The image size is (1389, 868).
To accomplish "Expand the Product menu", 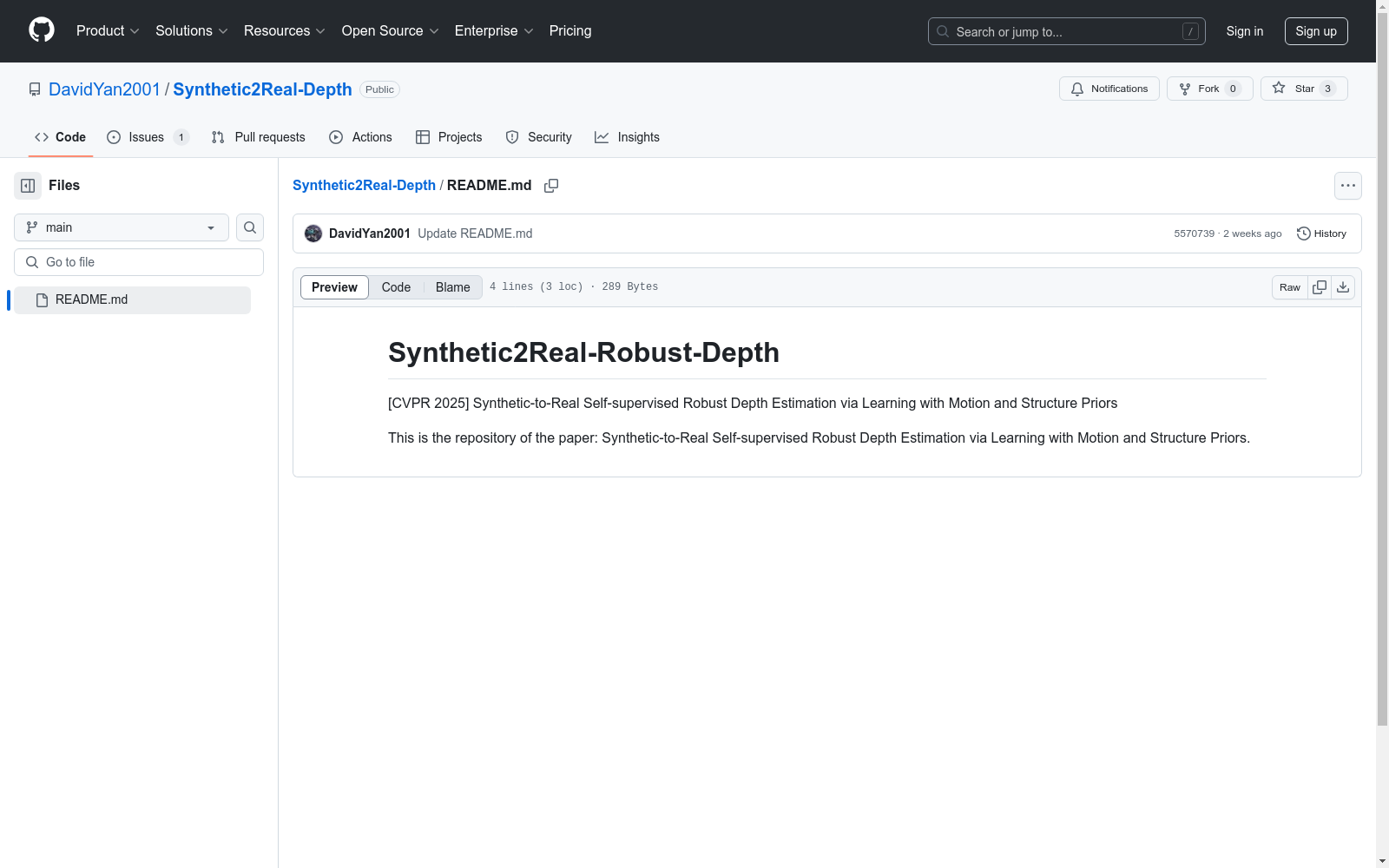I will point(107,31).
